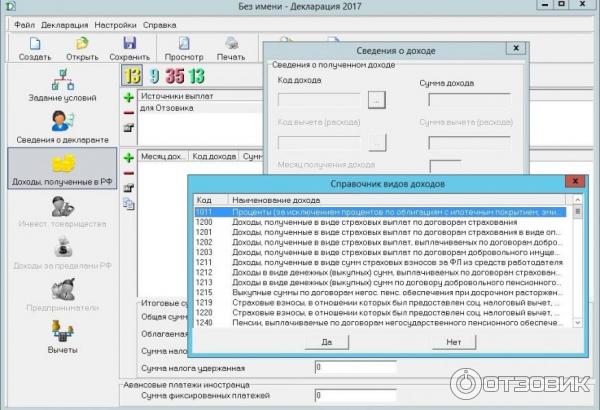Screen dimensions: 600x410
Task: Add a payment source with the green plus
Action: coord(128,98)
